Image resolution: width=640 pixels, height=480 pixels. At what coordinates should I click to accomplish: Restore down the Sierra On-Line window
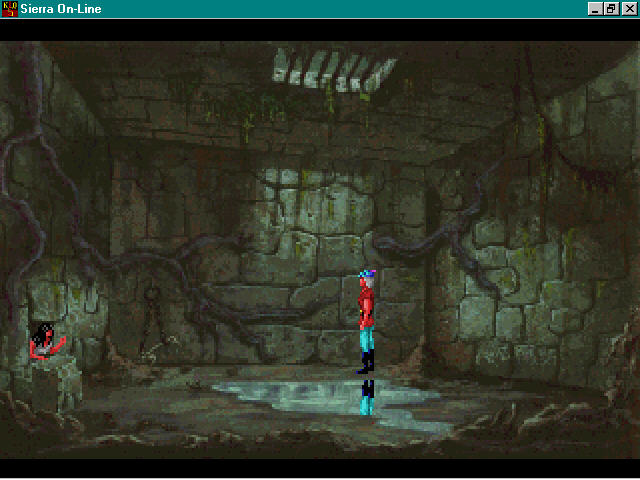point(611,9)
